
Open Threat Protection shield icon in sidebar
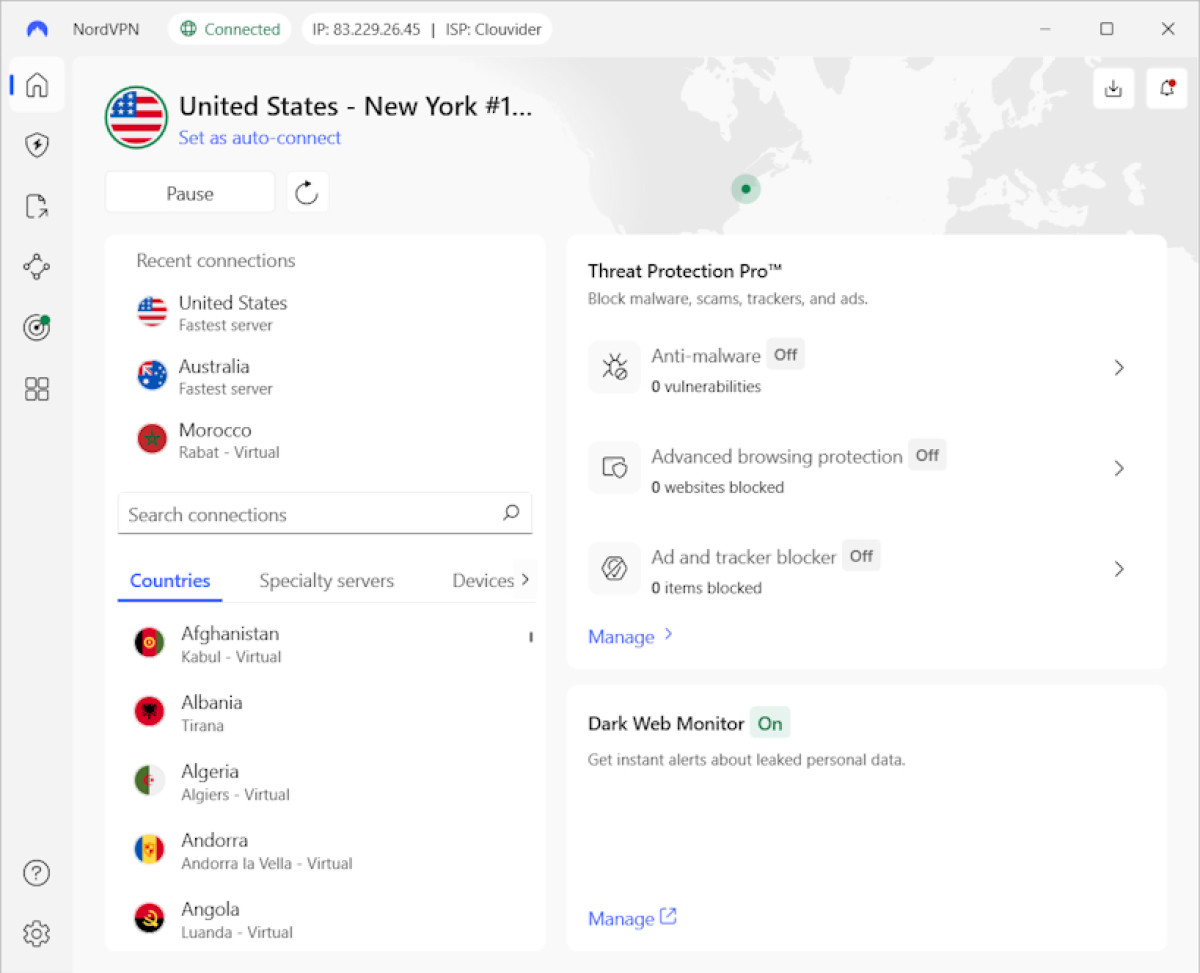coord(37,146)
